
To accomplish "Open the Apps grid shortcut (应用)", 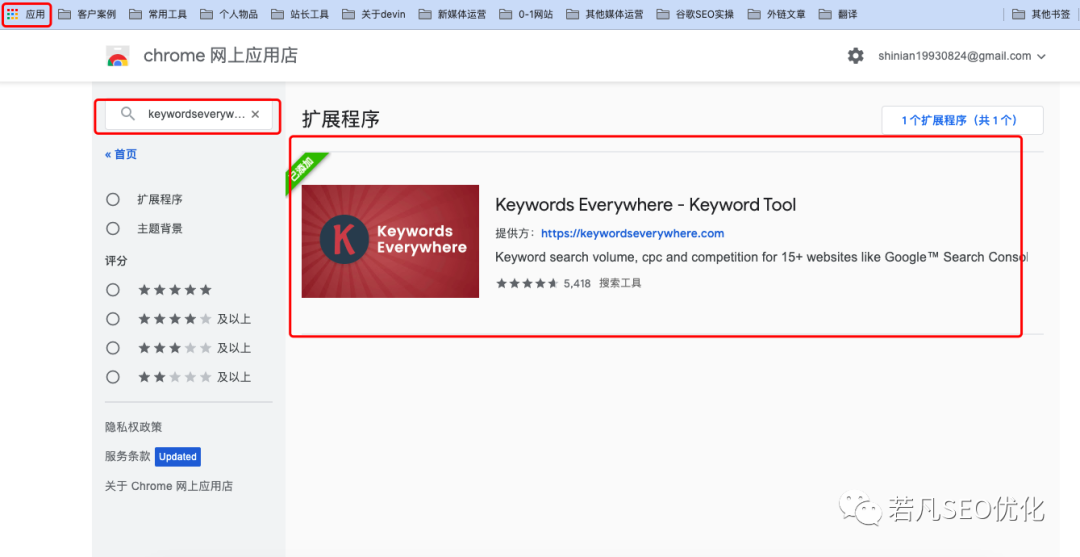I will 26,14.
